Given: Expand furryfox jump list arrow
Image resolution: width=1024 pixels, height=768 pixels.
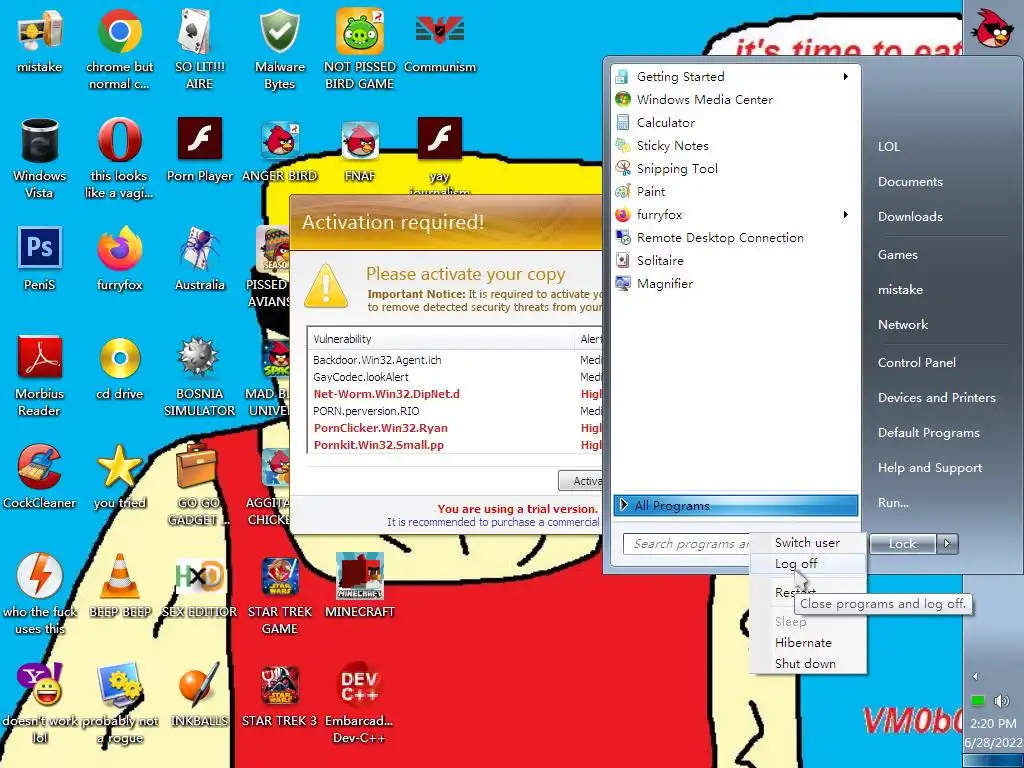Looking at the screenshot, I should click(846, 214).
